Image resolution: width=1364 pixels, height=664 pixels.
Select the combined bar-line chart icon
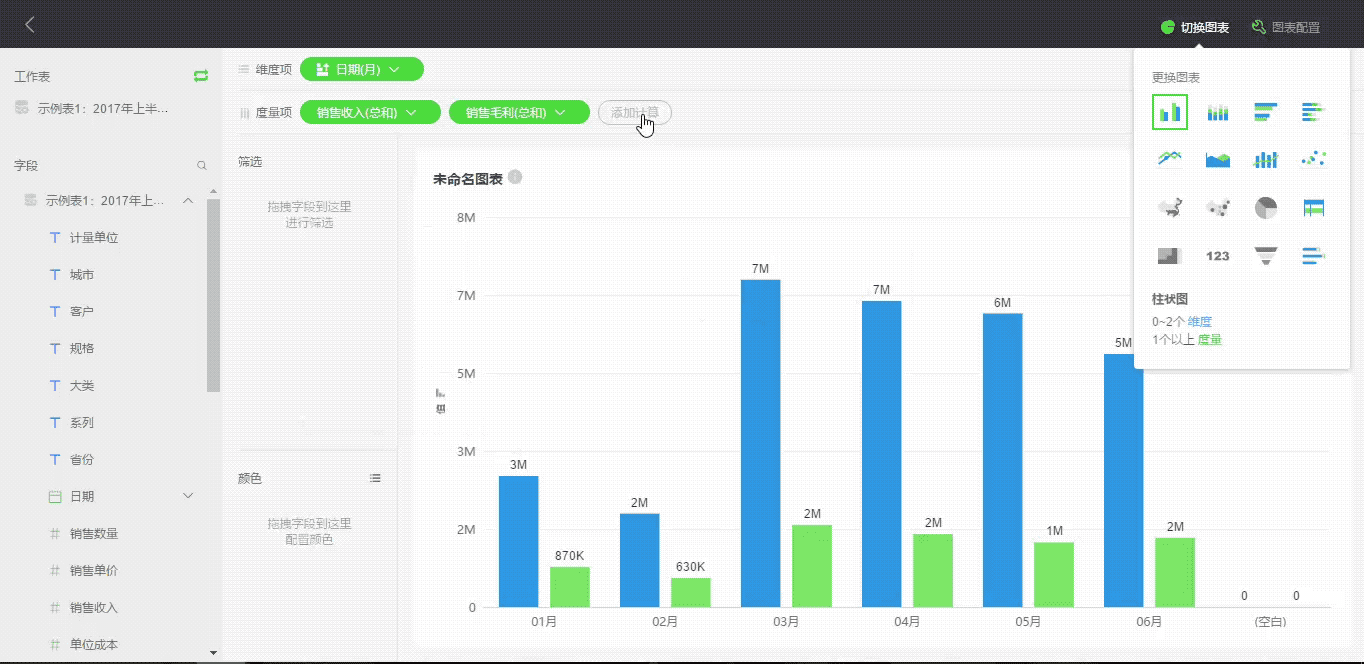1266,159
